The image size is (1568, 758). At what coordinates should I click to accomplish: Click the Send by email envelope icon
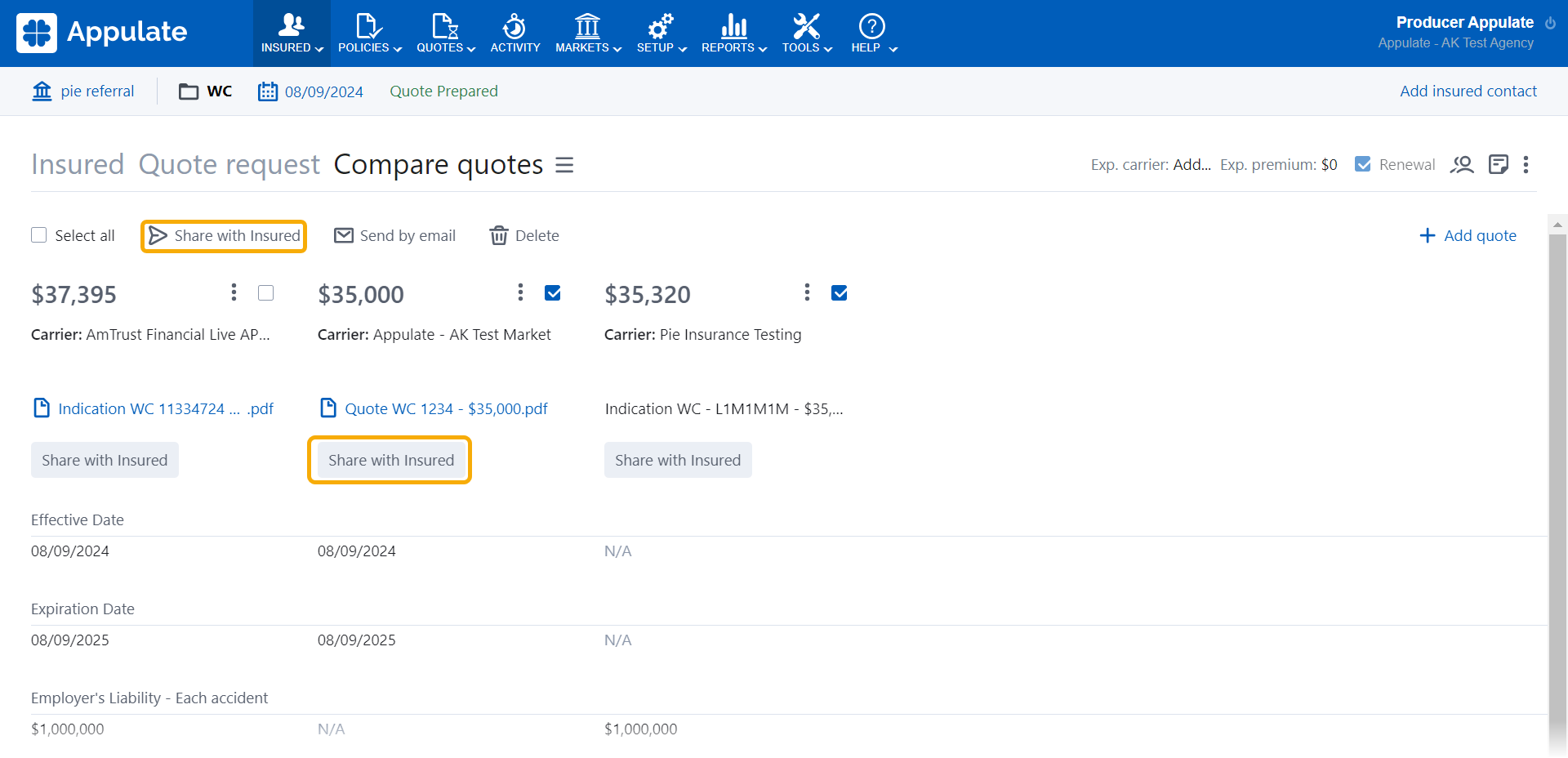344,236
